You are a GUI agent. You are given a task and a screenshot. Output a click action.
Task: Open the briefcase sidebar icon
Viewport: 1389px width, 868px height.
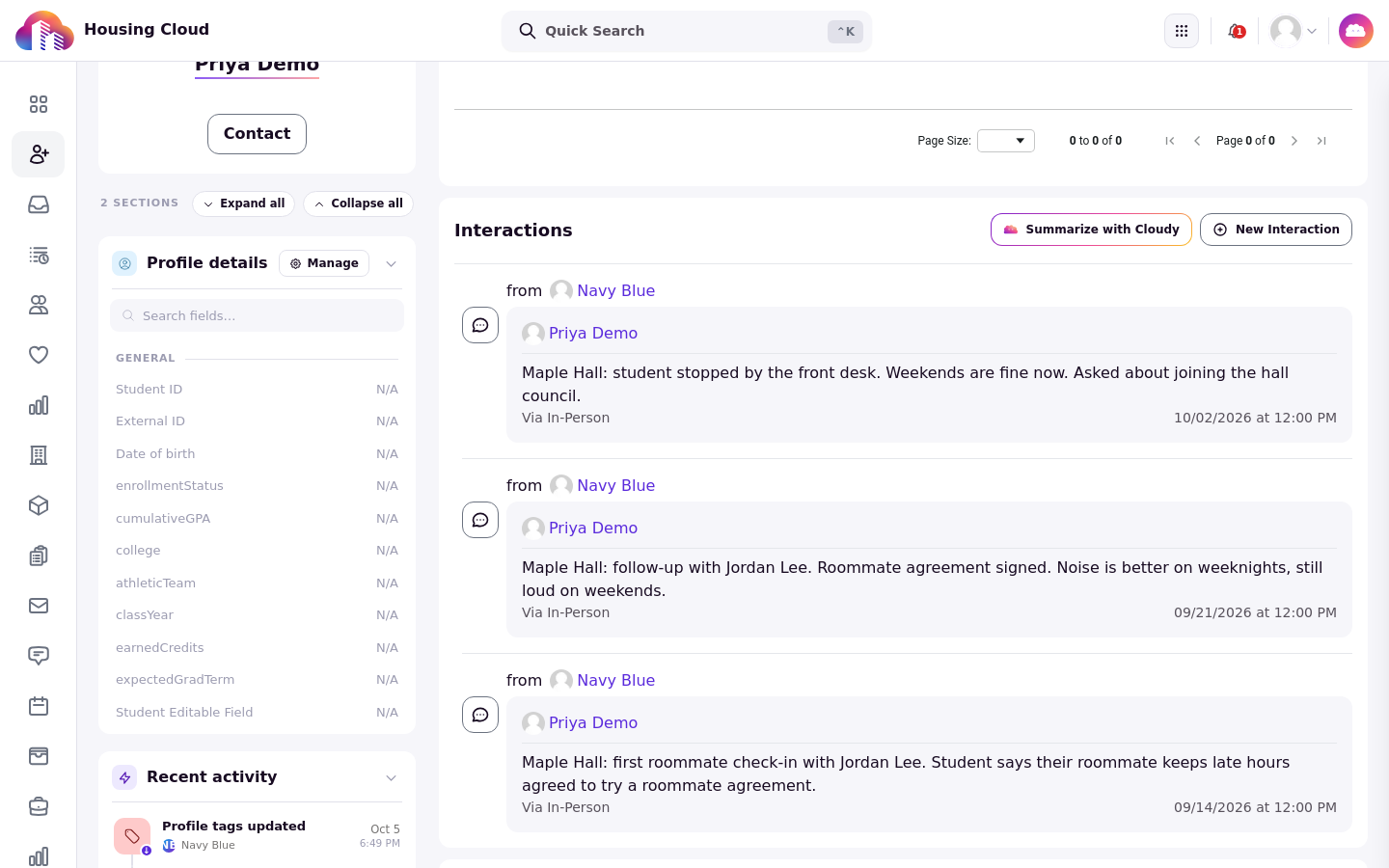(39, 806)
